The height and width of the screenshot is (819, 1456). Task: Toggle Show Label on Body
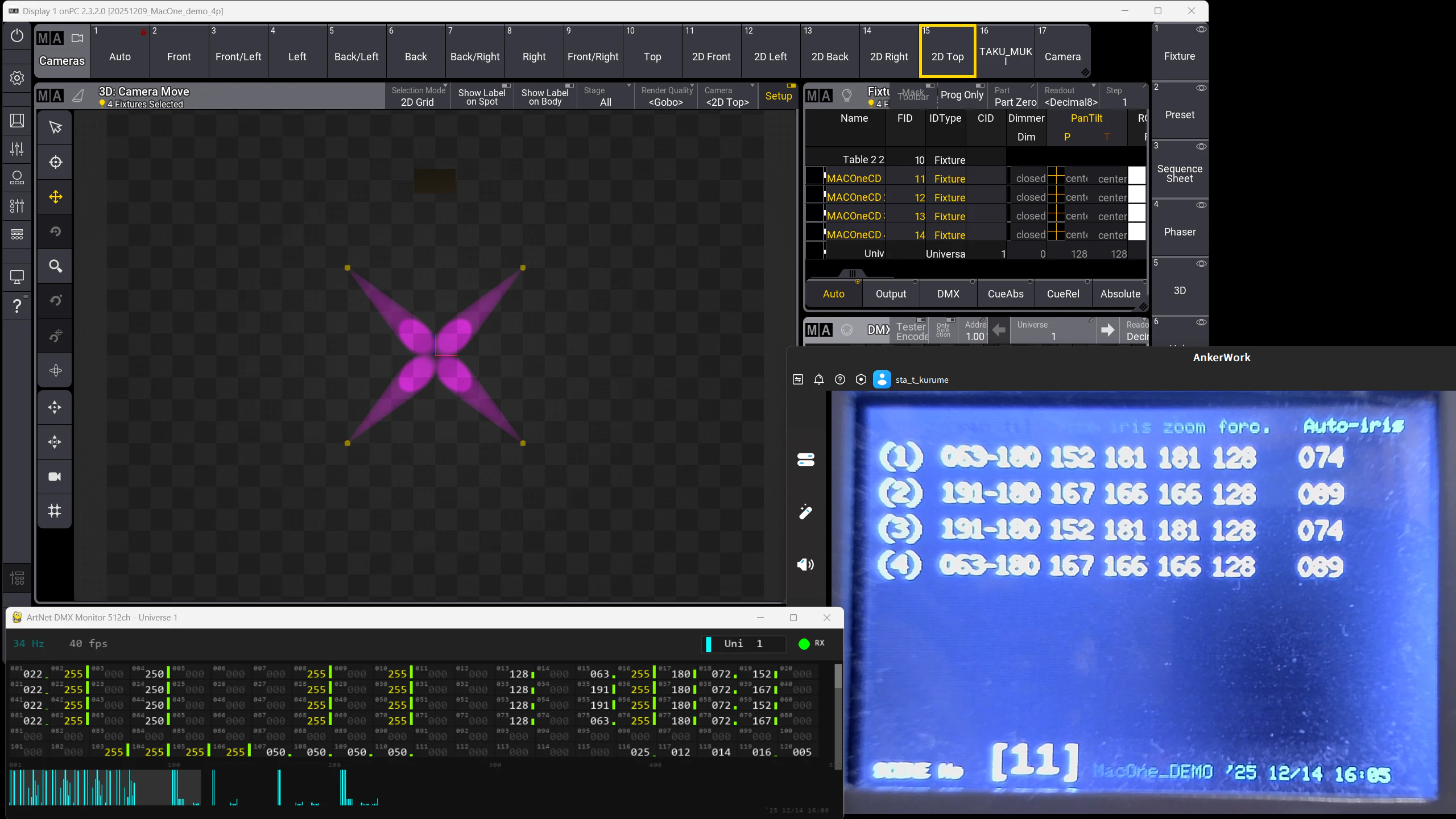coord(545,96)
